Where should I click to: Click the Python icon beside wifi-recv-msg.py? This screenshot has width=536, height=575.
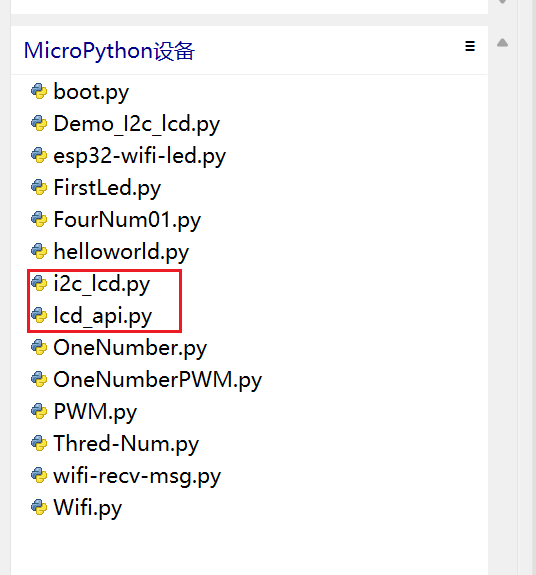[x=39, y=475]
